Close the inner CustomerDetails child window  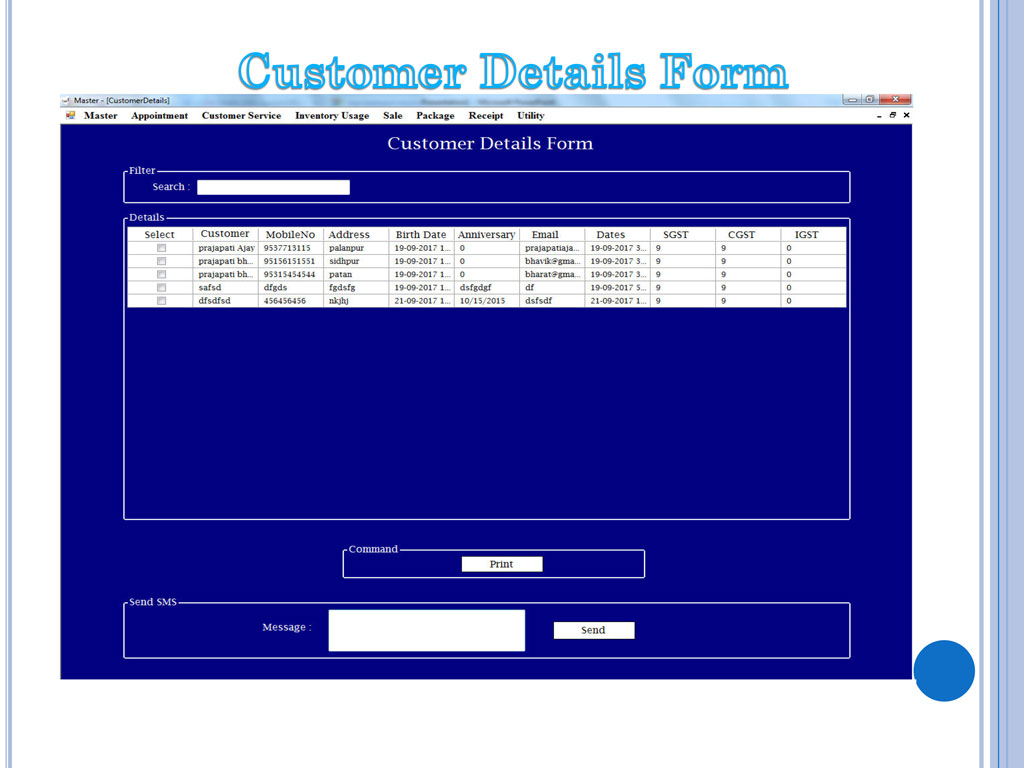(x=906, y=115)
